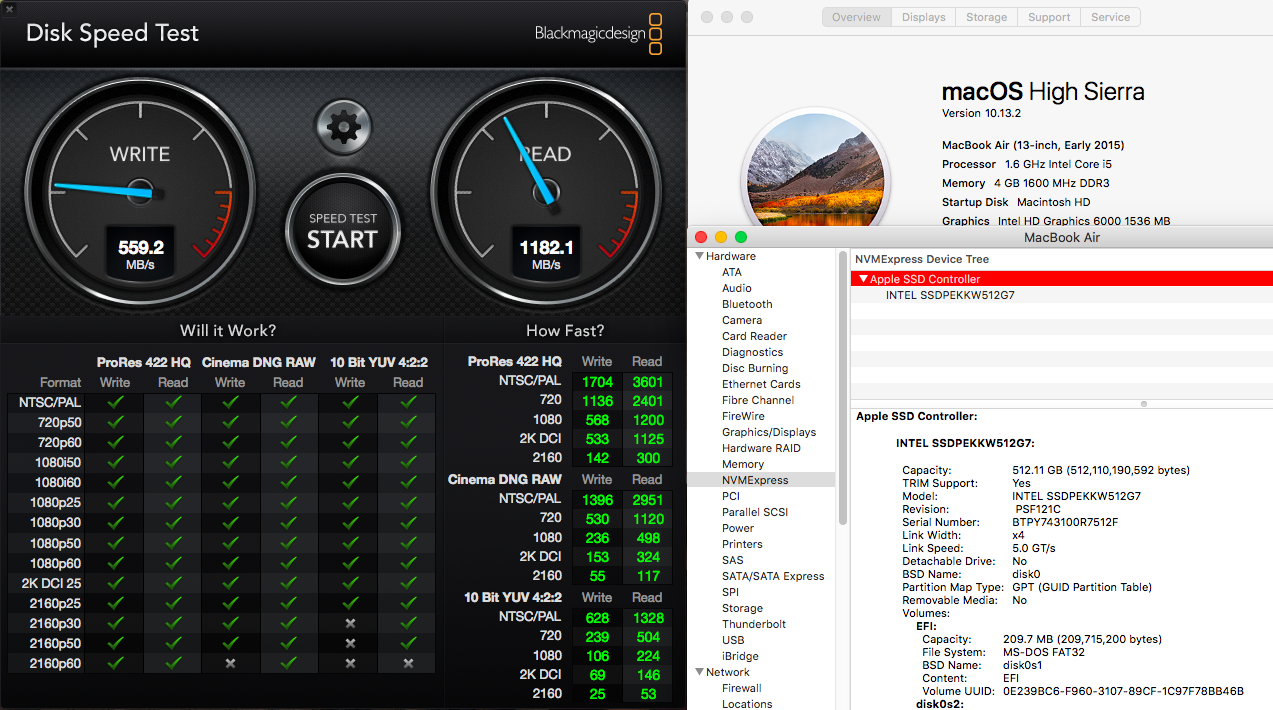
Task: Click the Speed Test START button
Action: 343,230
